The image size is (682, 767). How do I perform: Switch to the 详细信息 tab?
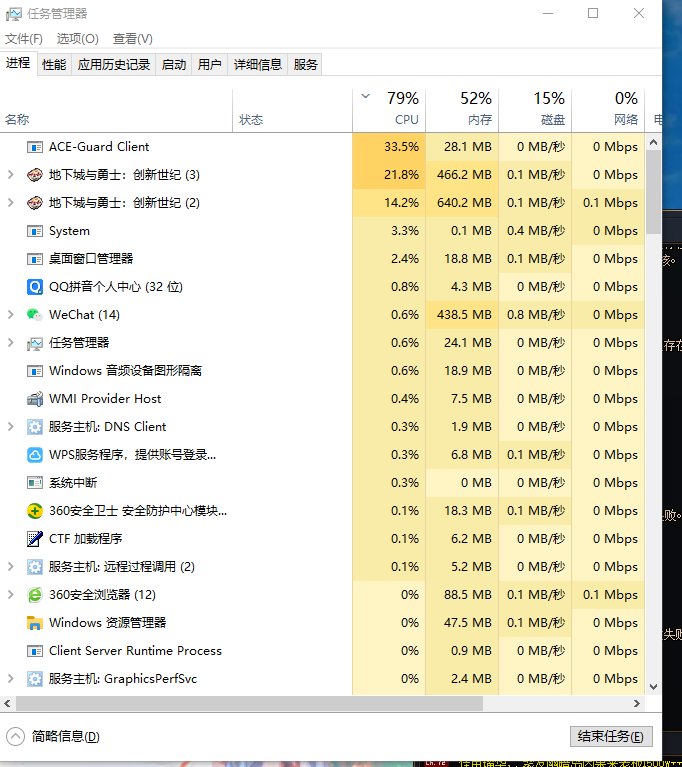257,65
